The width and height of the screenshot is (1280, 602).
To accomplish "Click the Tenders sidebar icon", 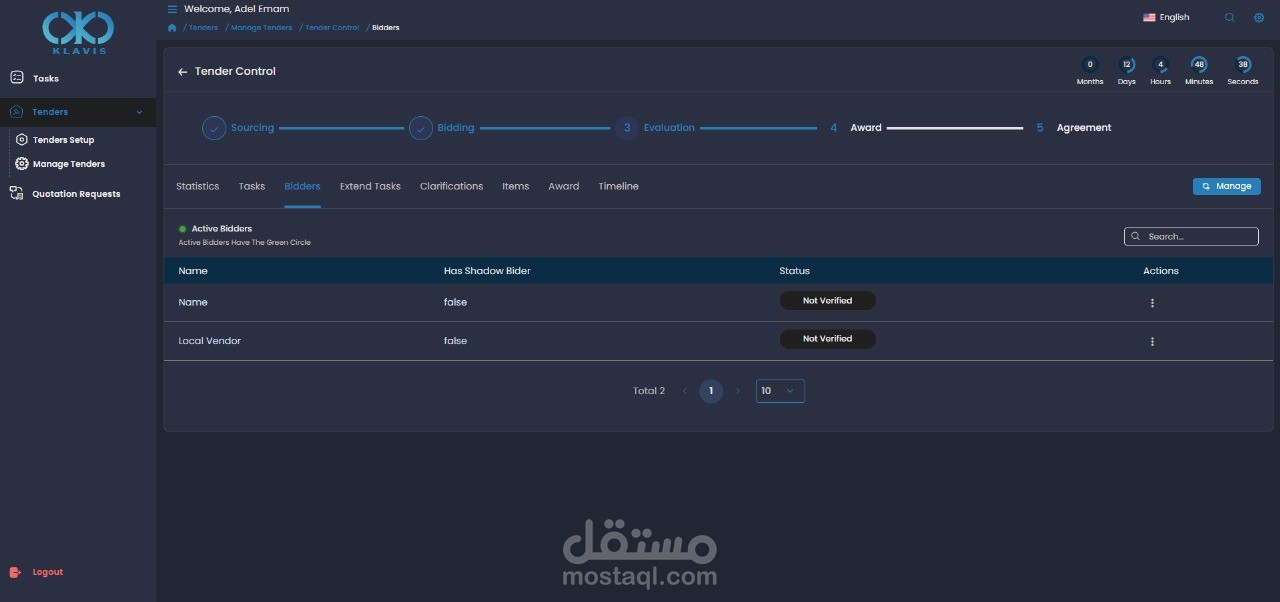I will click(x=17, y=112).
